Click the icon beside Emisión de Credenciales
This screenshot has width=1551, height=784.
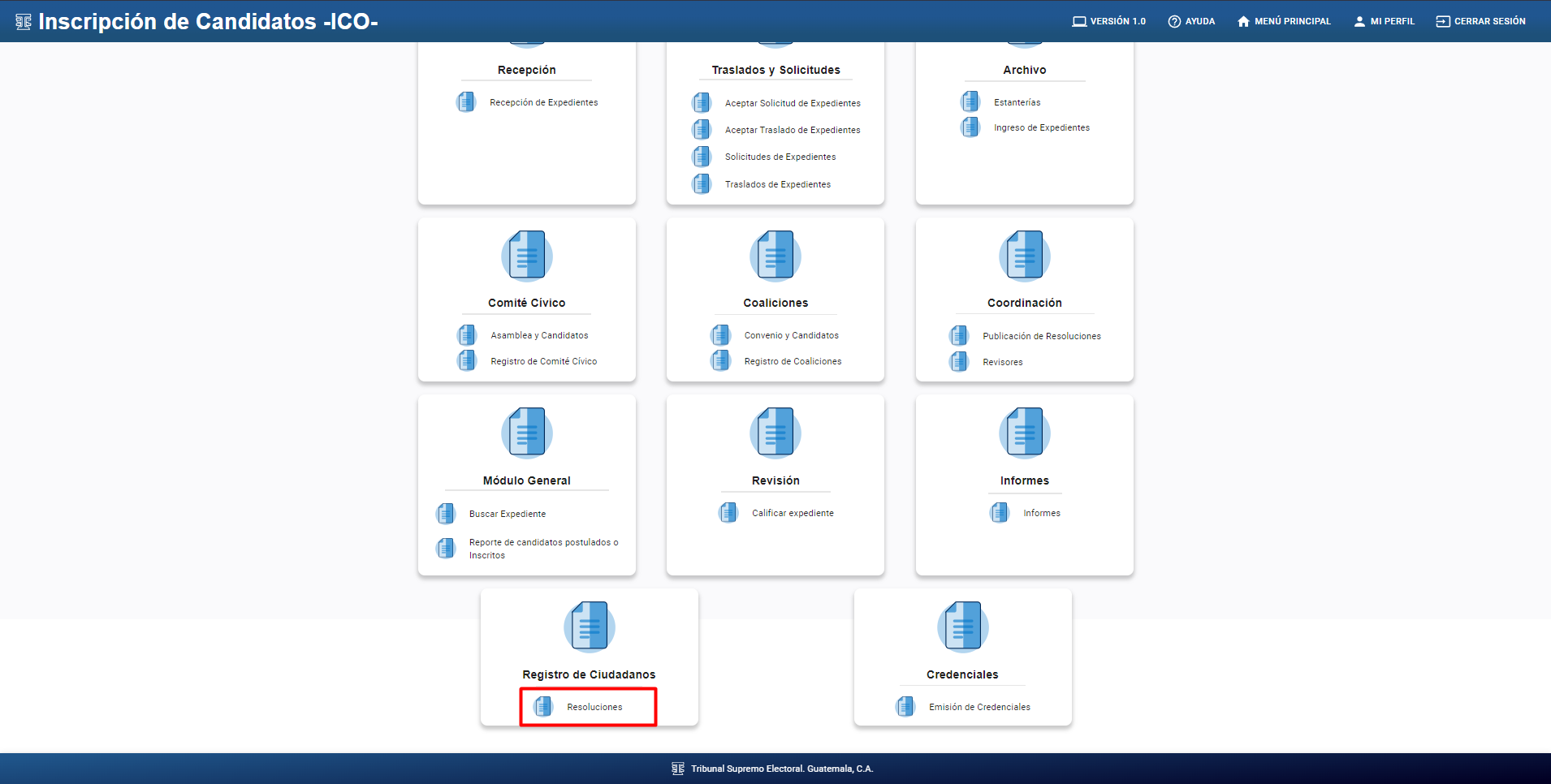pos(905,707)
